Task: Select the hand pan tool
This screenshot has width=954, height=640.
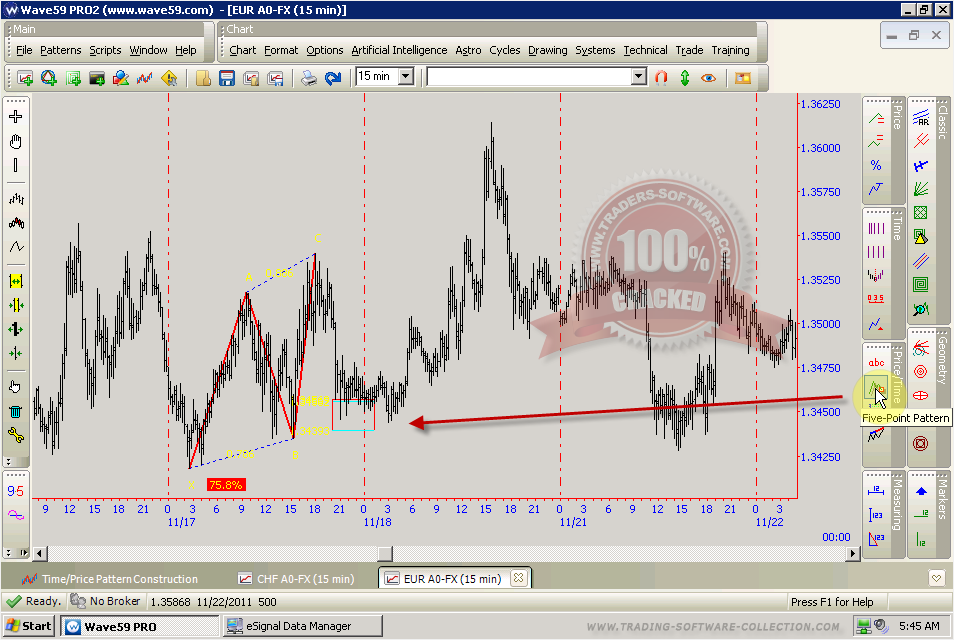Action: point(15,142)
